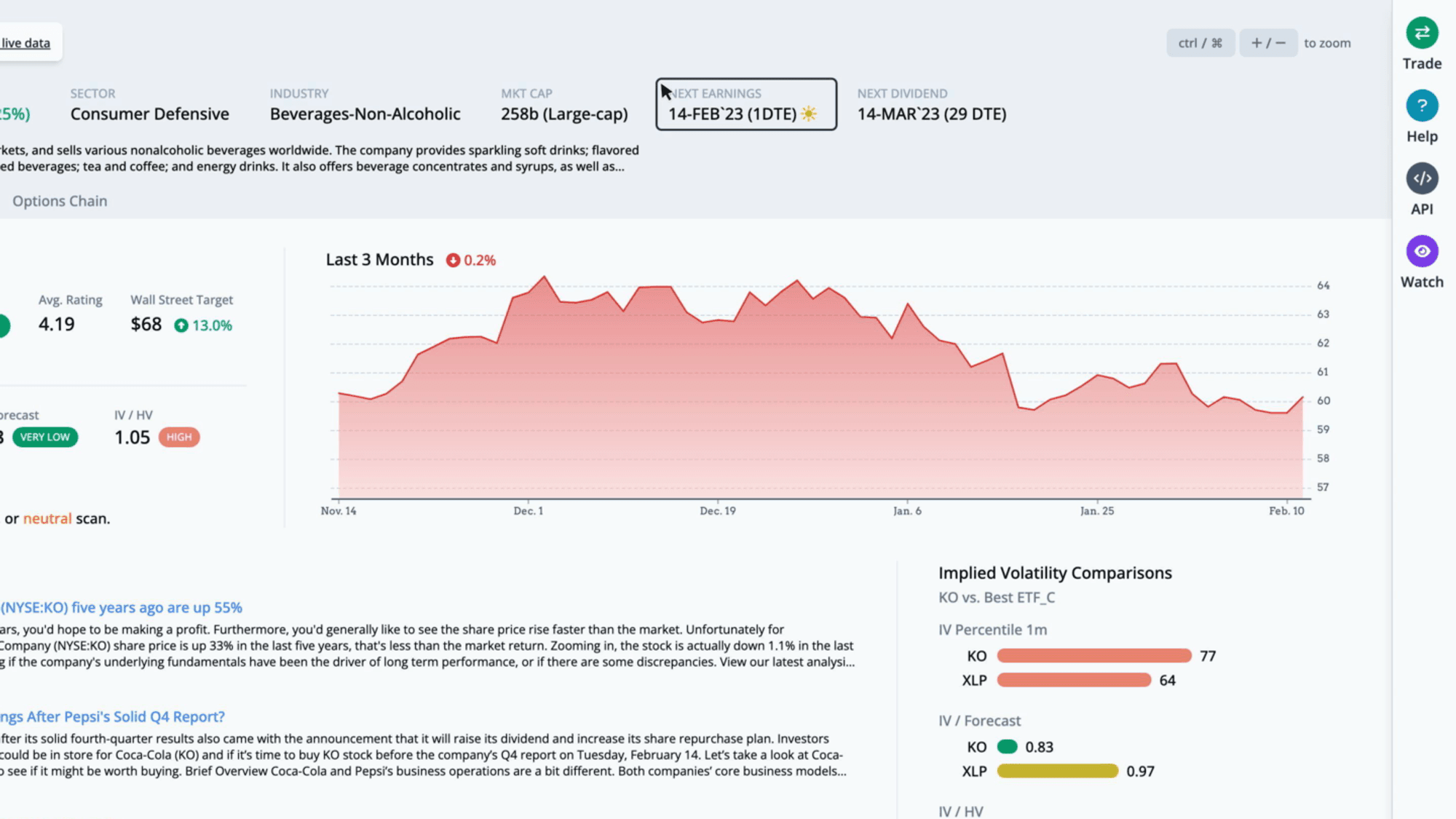Click the Consumer Defensive sector value
The image size is (1456, 819).
click(x=149, y=114)
